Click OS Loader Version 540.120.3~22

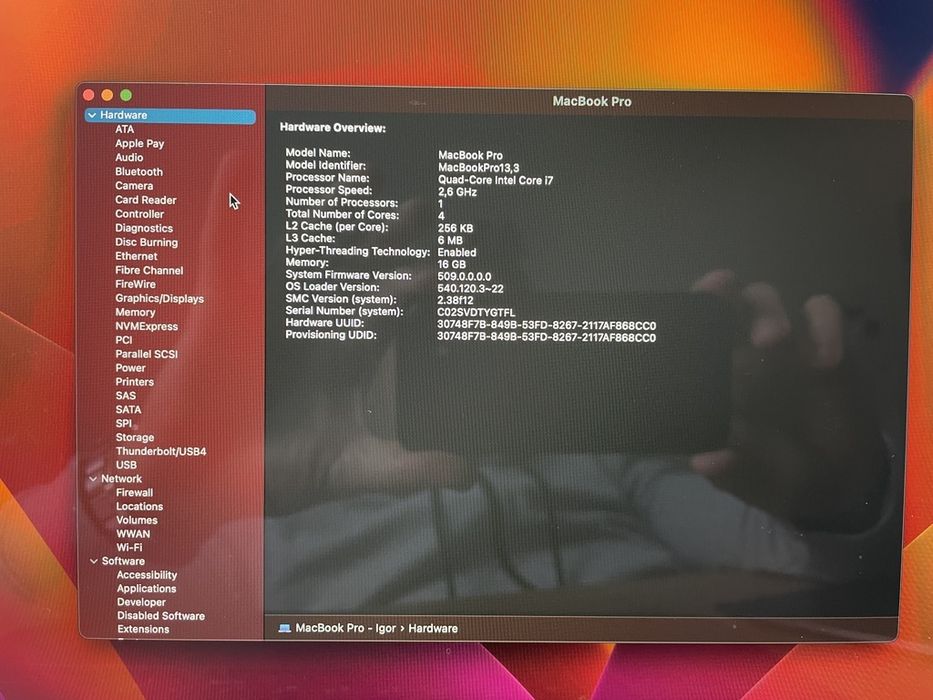pyautogui.click(x=470, y=289)
